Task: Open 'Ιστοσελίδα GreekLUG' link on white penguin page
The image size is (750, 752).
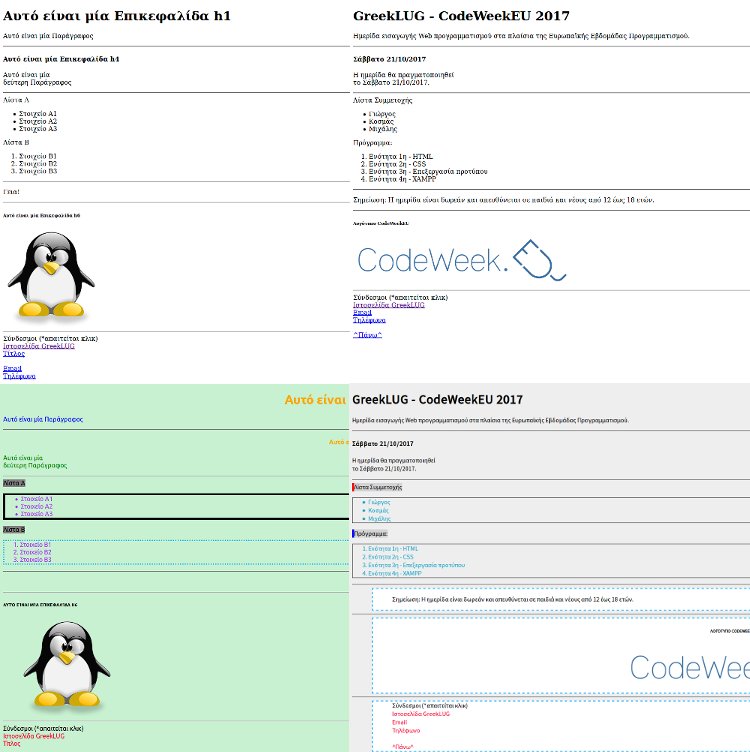Action: 39,346
